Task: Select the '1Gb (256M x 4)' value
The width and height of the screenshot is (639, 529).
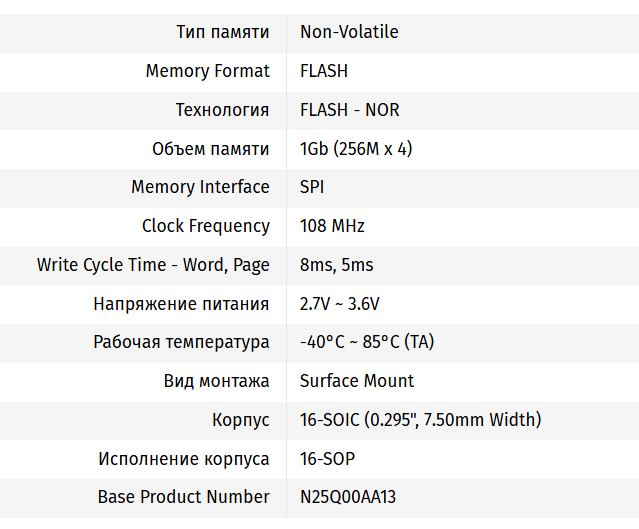Action: (356, 149)
